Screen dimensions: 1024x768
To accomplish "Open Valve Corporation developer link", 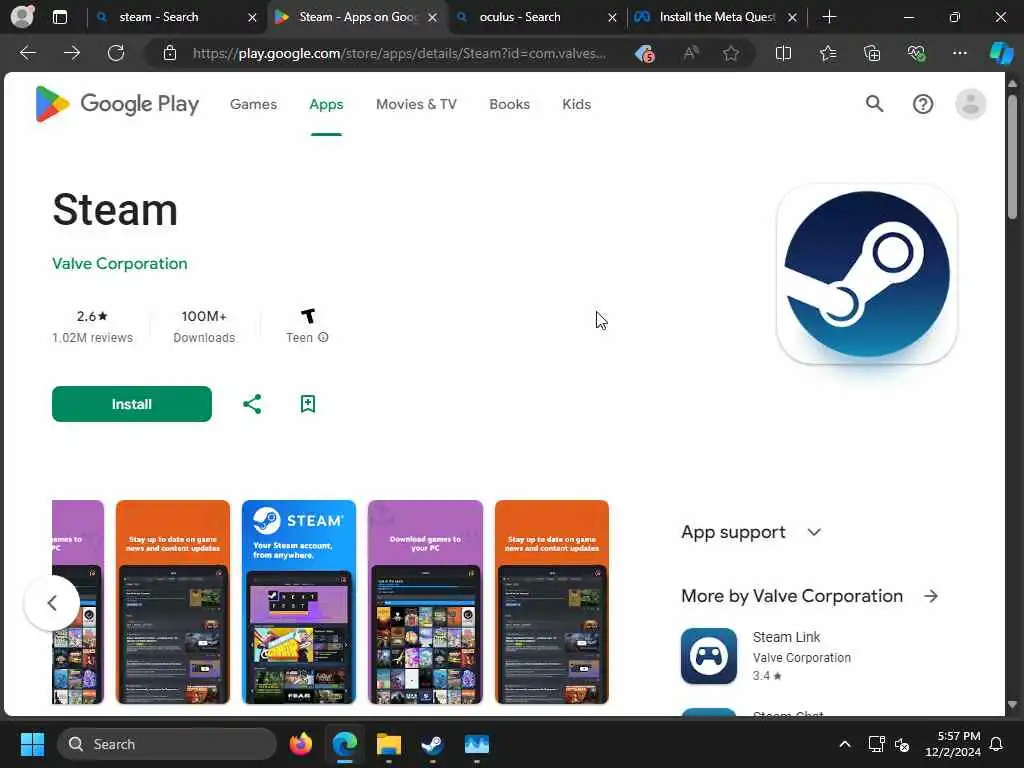I will click(x=120, y=264).
